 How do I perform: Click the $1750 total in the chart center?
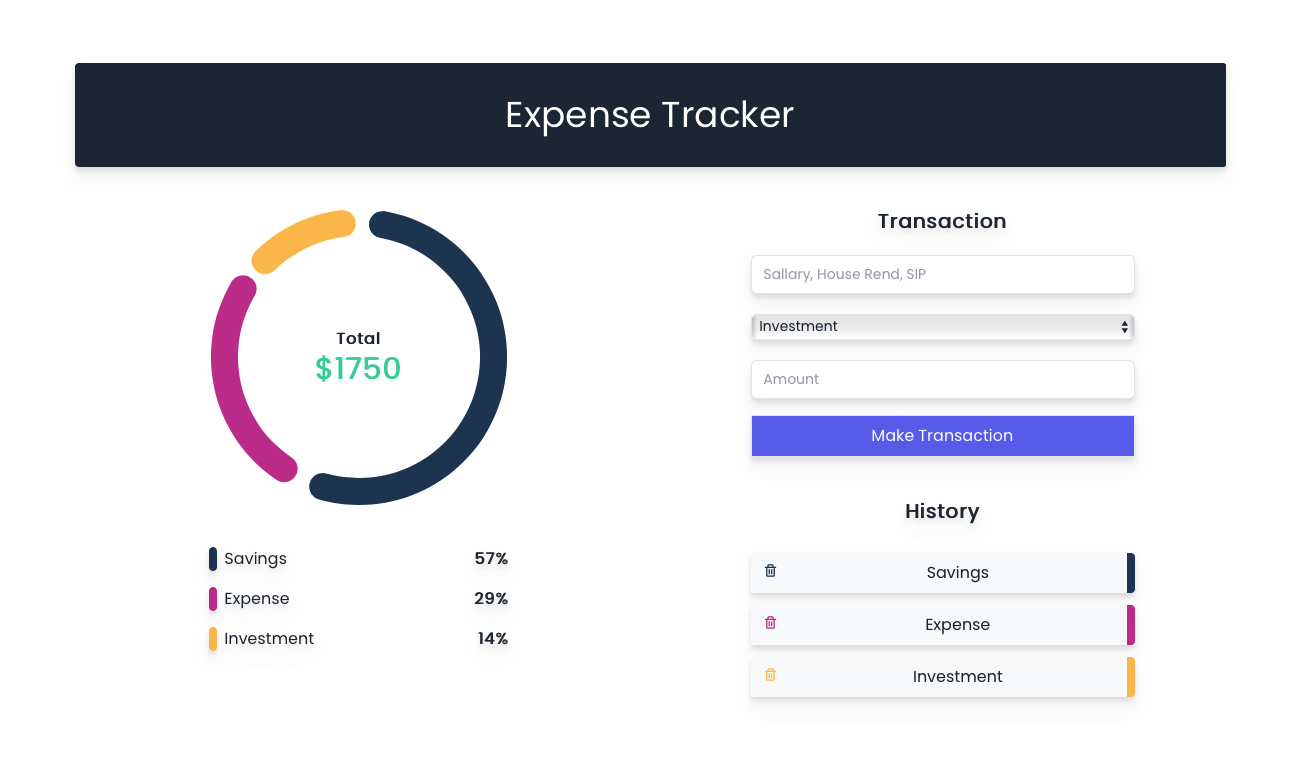[358, 368]
